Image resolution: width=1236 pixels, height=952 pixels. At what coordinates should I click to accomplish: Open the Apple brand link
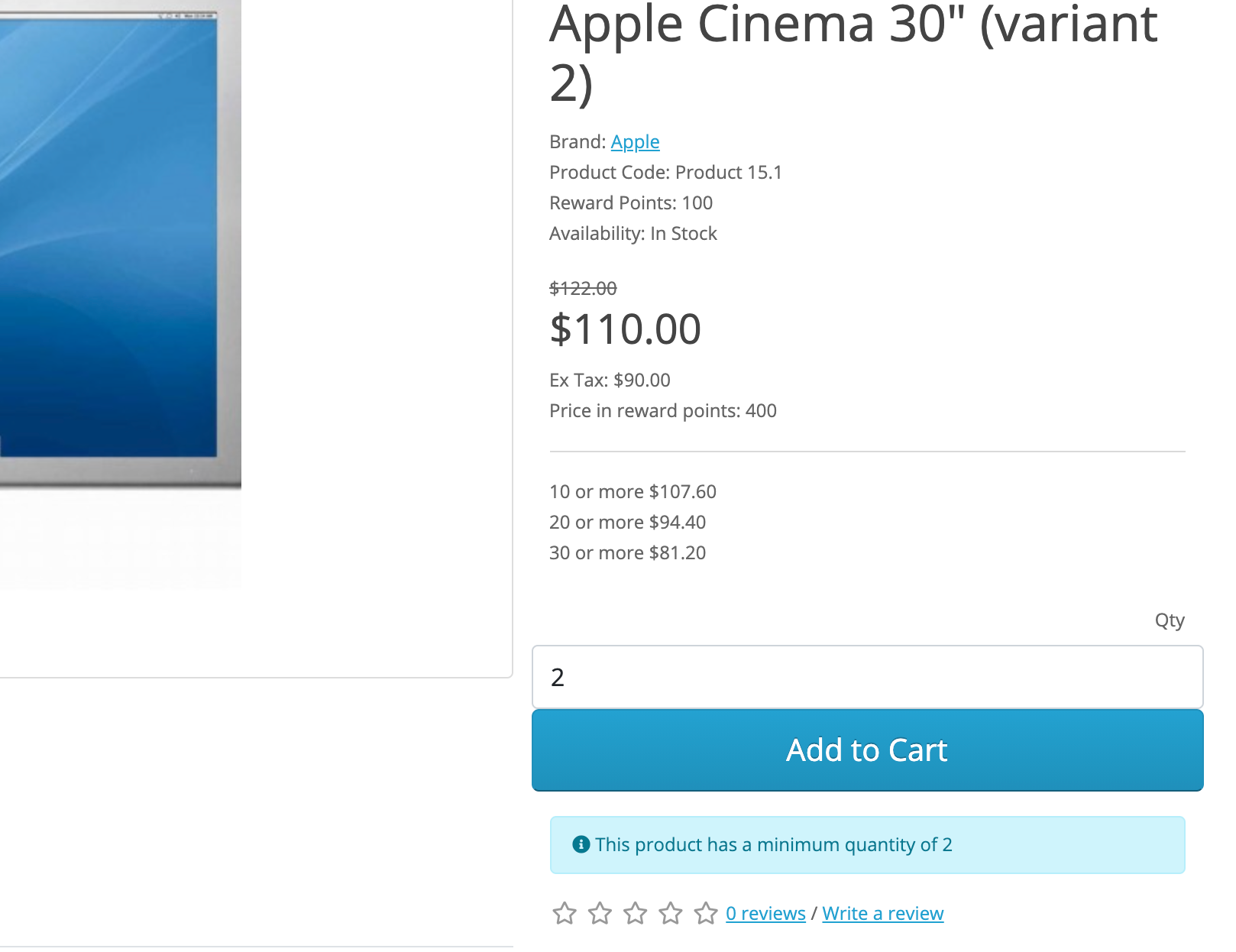(635, 142)
